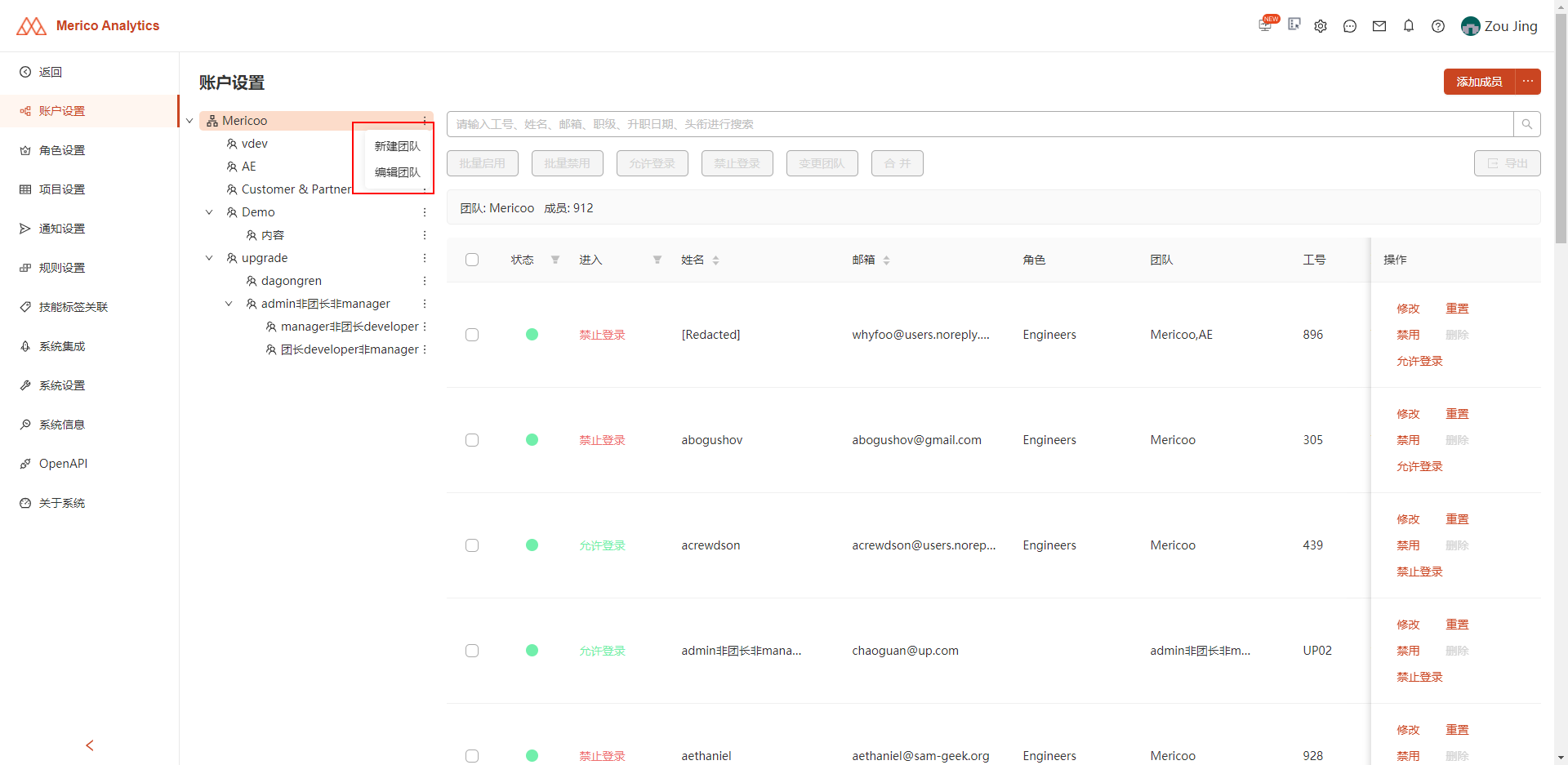
Task: Click 重置 for the acrewdson row
Action: 1457,519
